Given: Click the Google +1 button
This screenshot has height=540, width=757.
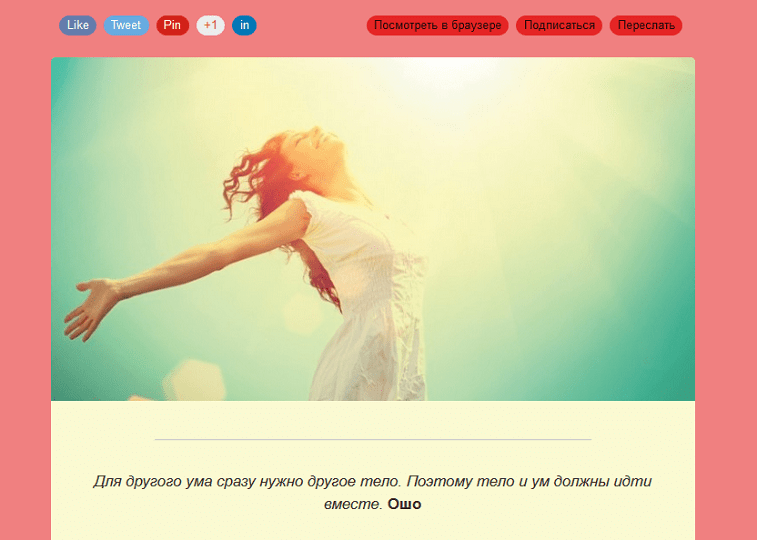Looking at the screenshot, I should pyautogui.click(x=210, y=25).
